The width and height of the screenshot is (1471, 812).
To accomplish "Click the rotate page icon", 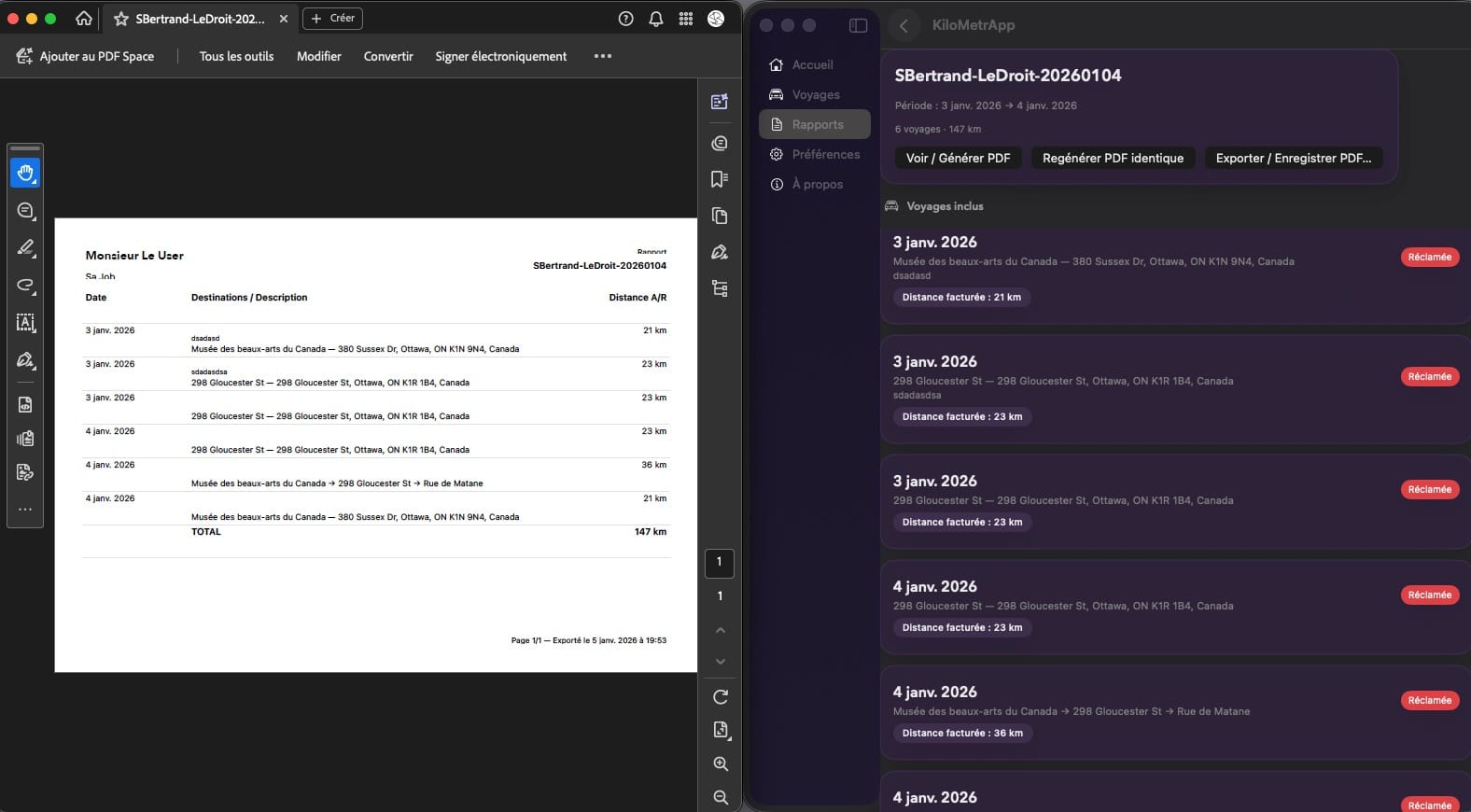I will [720, 697].
